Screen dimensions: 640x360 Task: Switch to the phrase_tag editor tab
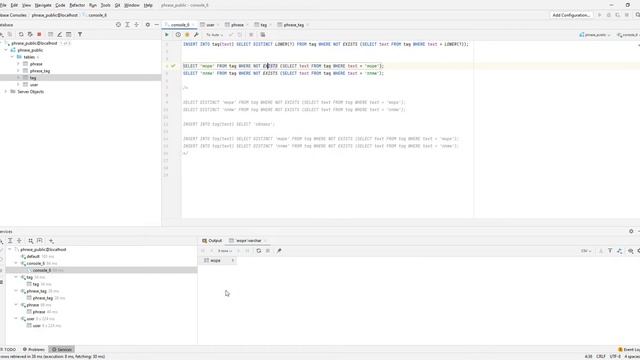[293, 25]
